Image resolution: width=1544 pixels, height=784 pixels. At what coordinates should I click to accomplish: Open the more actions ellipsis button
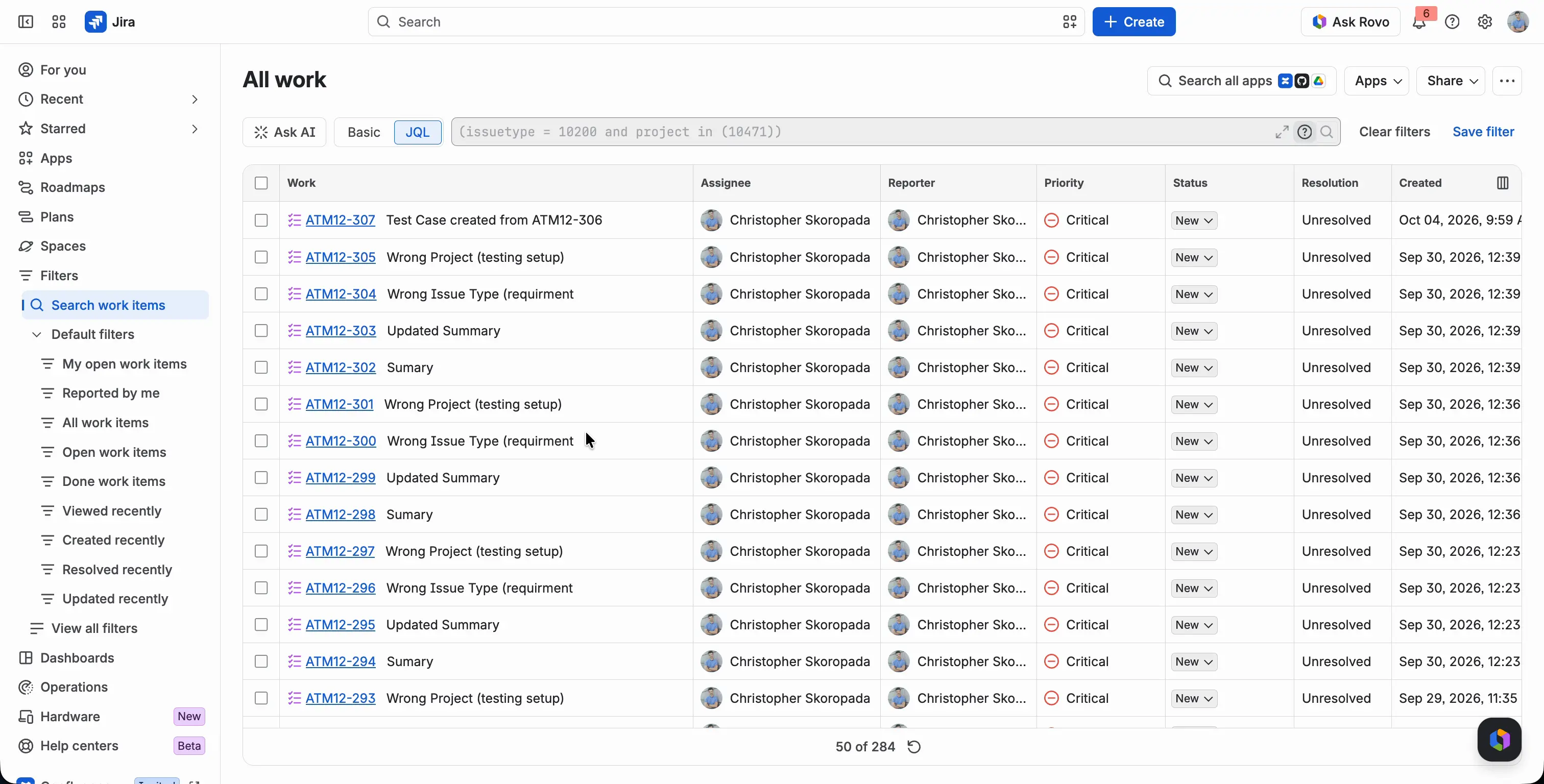tap(1507, 81)
